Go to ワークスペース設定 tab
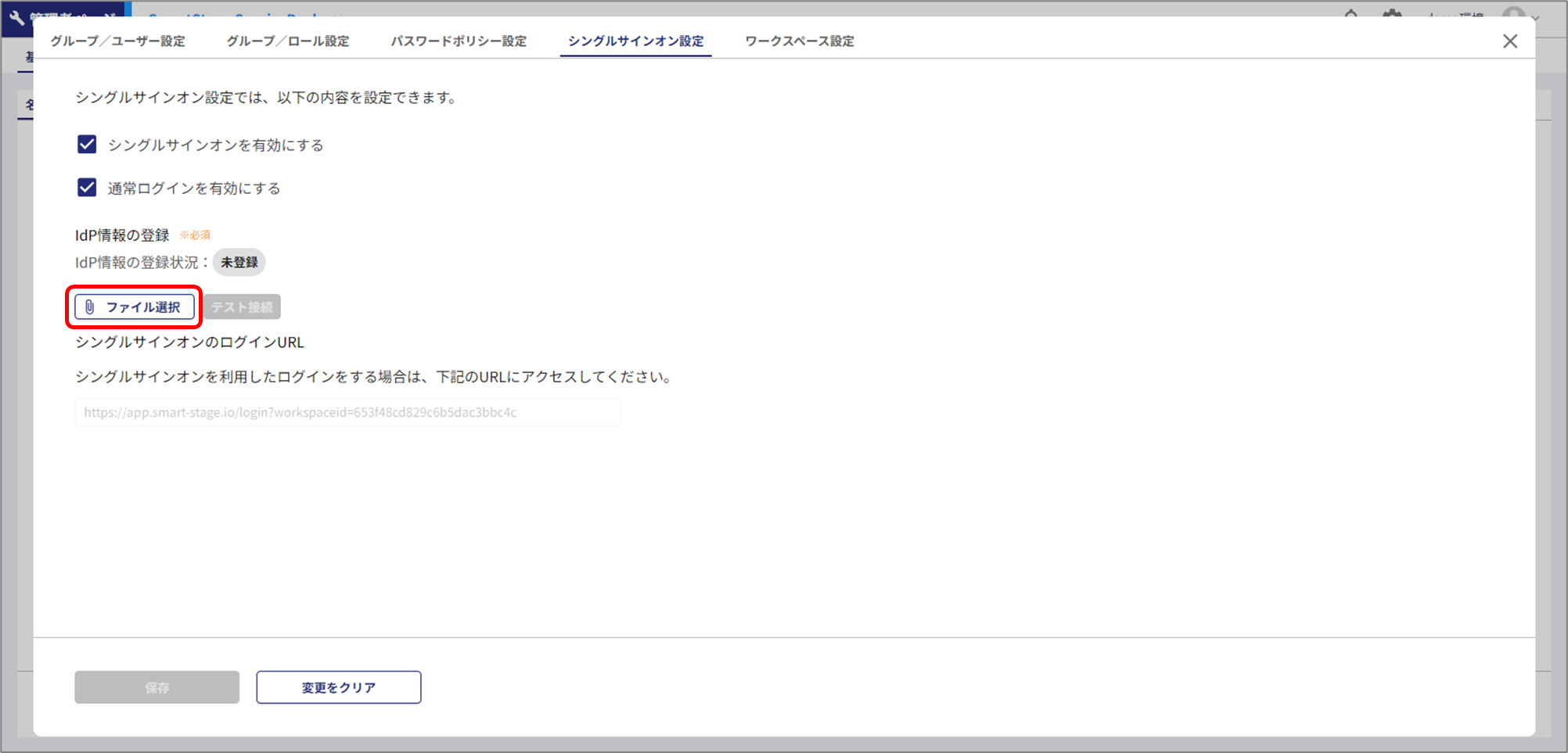 click(799, 41)
